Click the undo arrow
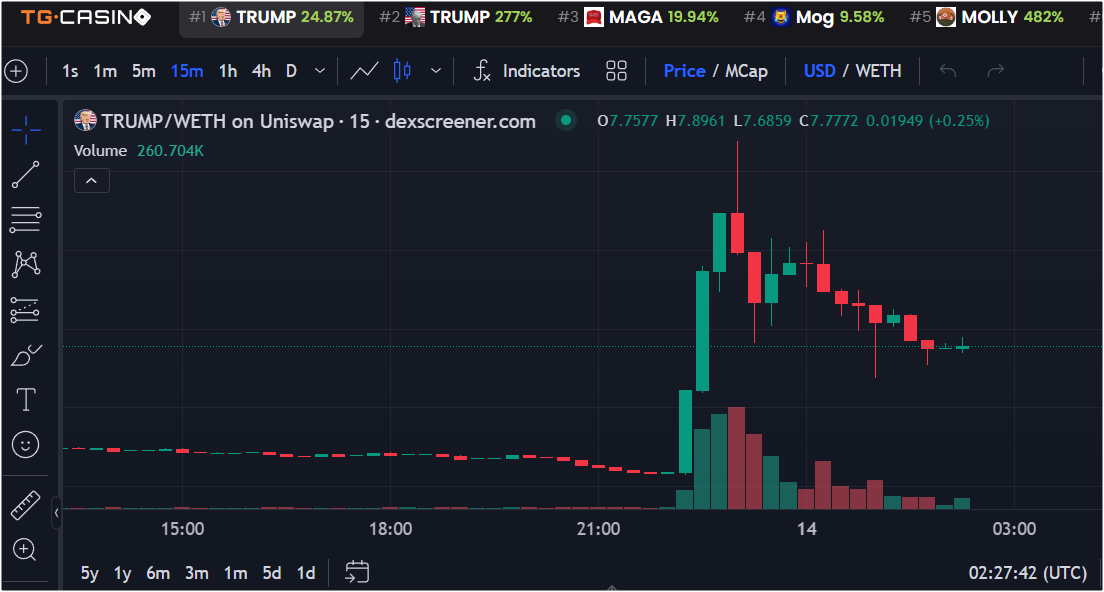1104x592 pixels. [x=948, y=71]
